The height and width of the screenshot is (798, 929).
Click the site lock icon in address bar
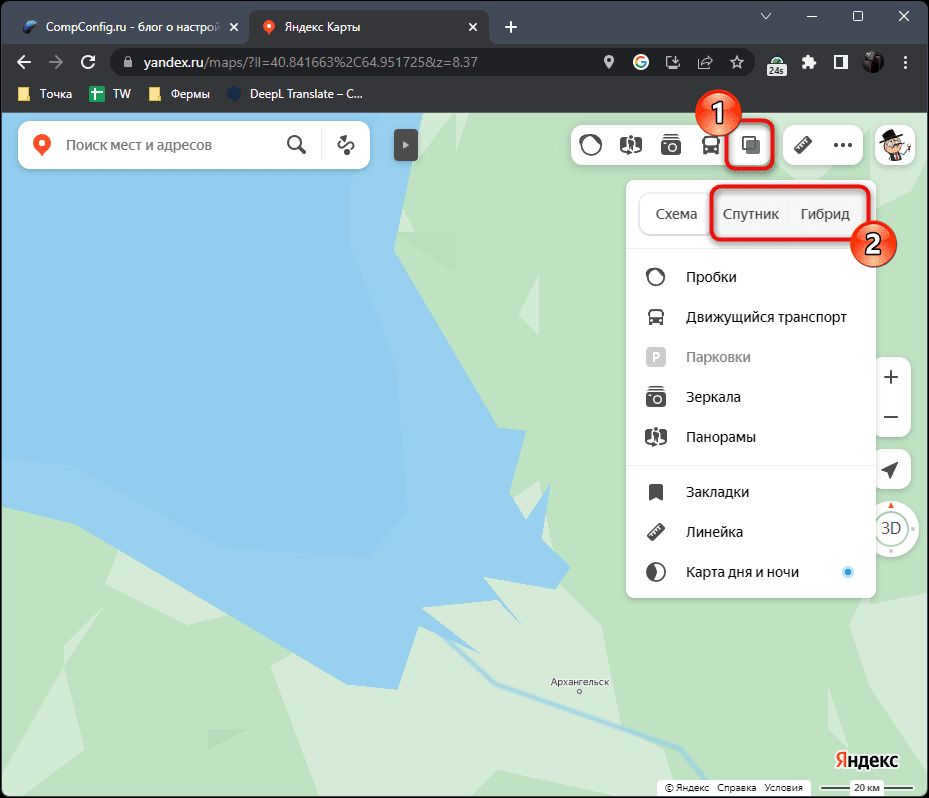click(128, 62)
